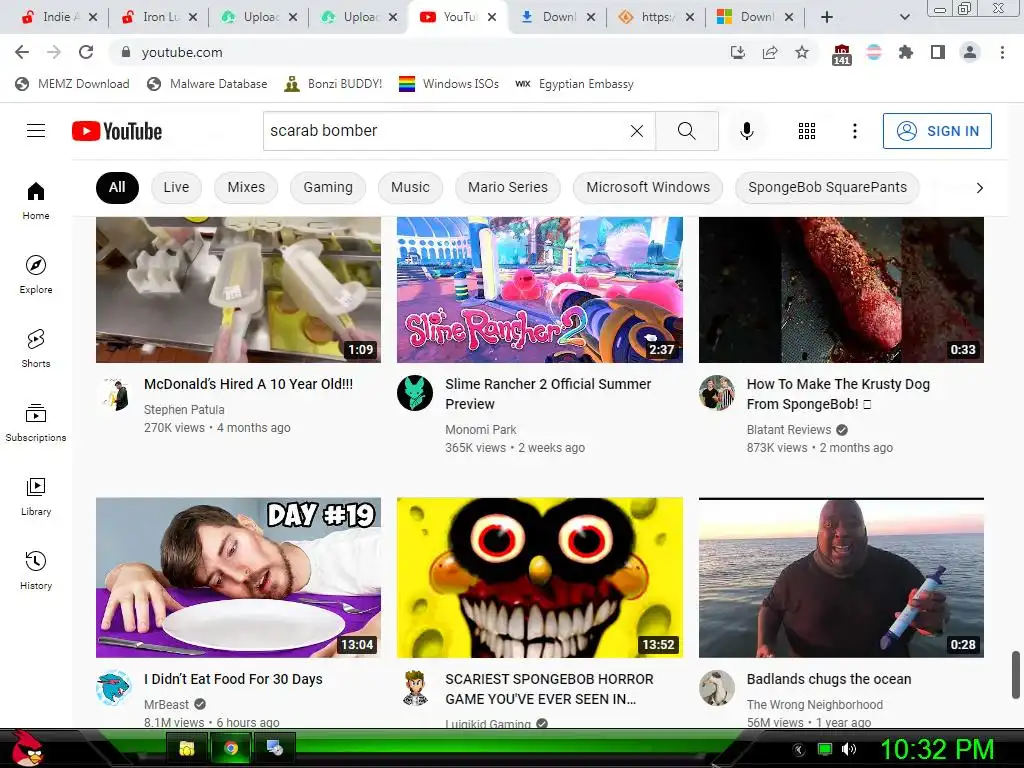Open Explore in sidebar
This screenshot has height=768, width=1024.
coord(36,274)
